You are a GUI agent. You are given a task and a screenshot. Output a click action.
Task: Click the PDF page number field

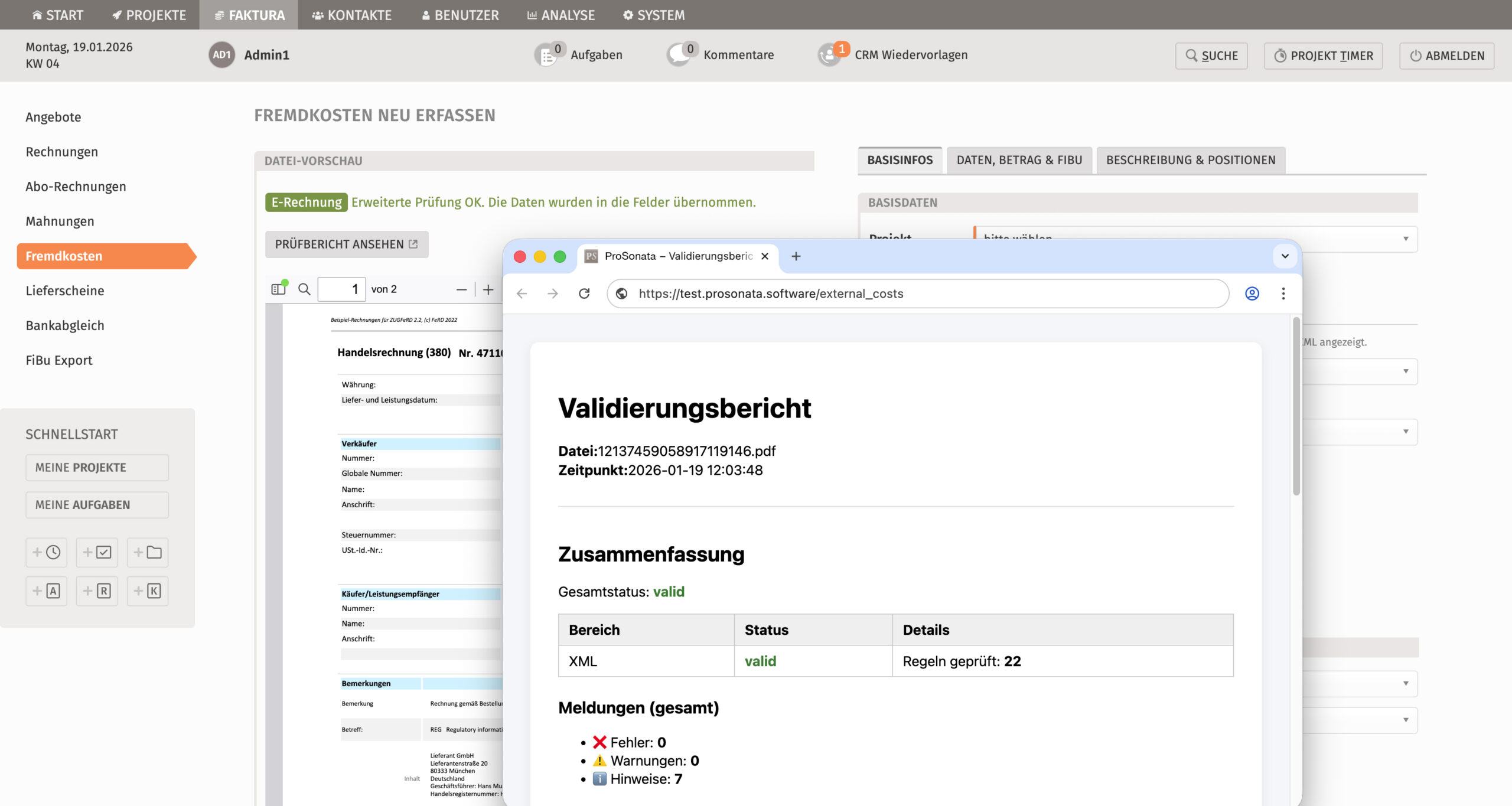click(341, 289)
